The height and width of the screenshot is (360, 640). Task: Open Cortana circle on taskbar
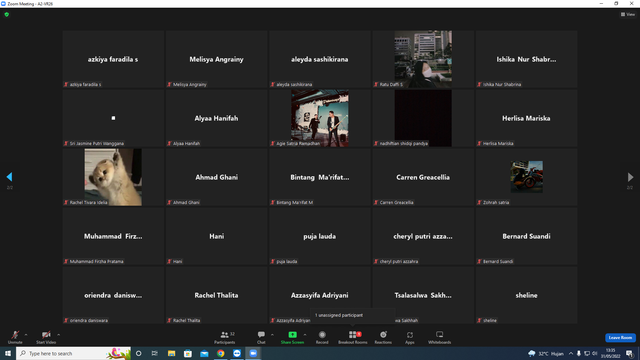139,353
